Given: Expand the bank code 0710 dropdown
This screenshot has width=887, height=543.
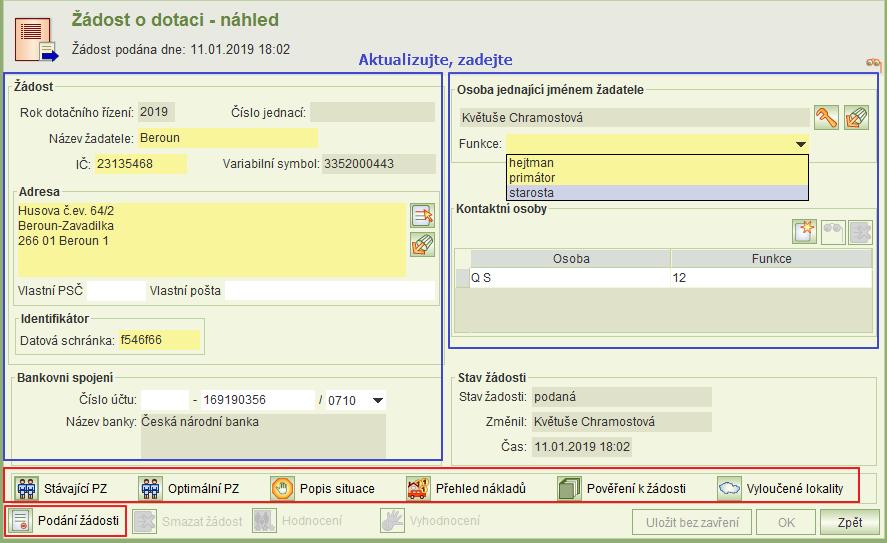Looking at the screenshot, I should pyautogui.click(x=378, y=400).
